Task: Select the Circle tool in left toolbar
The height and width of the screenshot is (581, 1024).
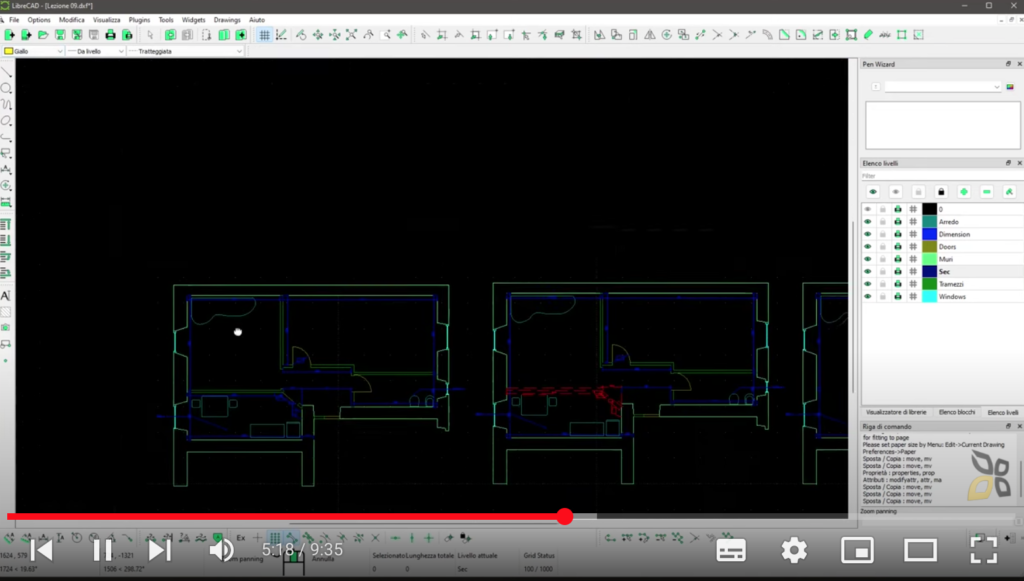Action: coord(6,88)
